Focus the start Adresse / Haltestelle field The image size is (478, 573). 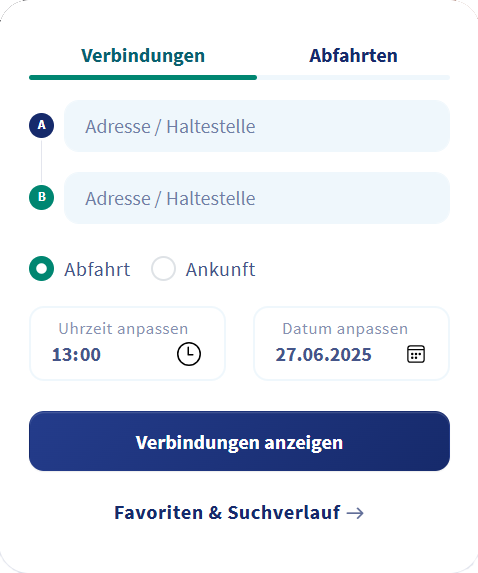click(x=257, y=126)
